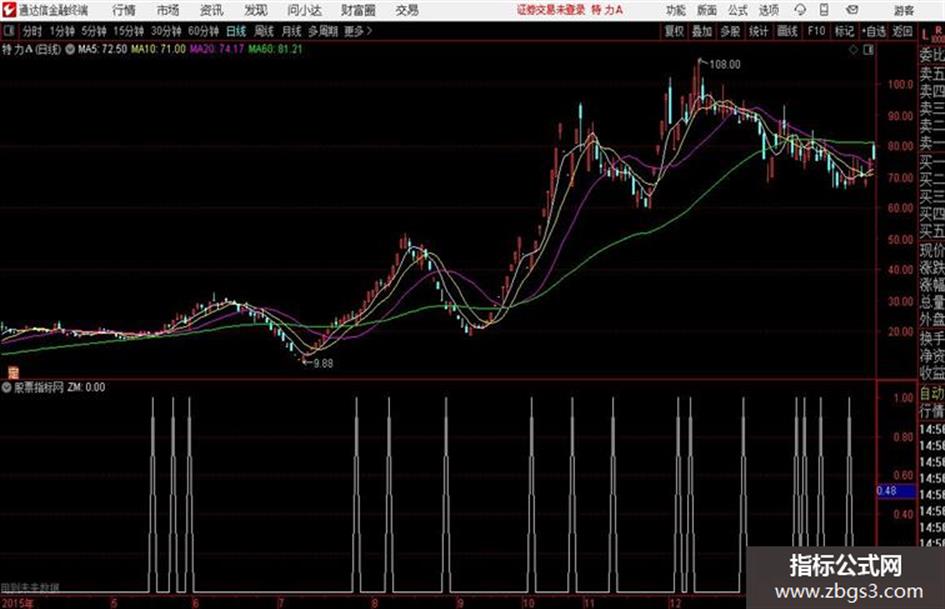Switch to 分时 period view

(33, 31)
